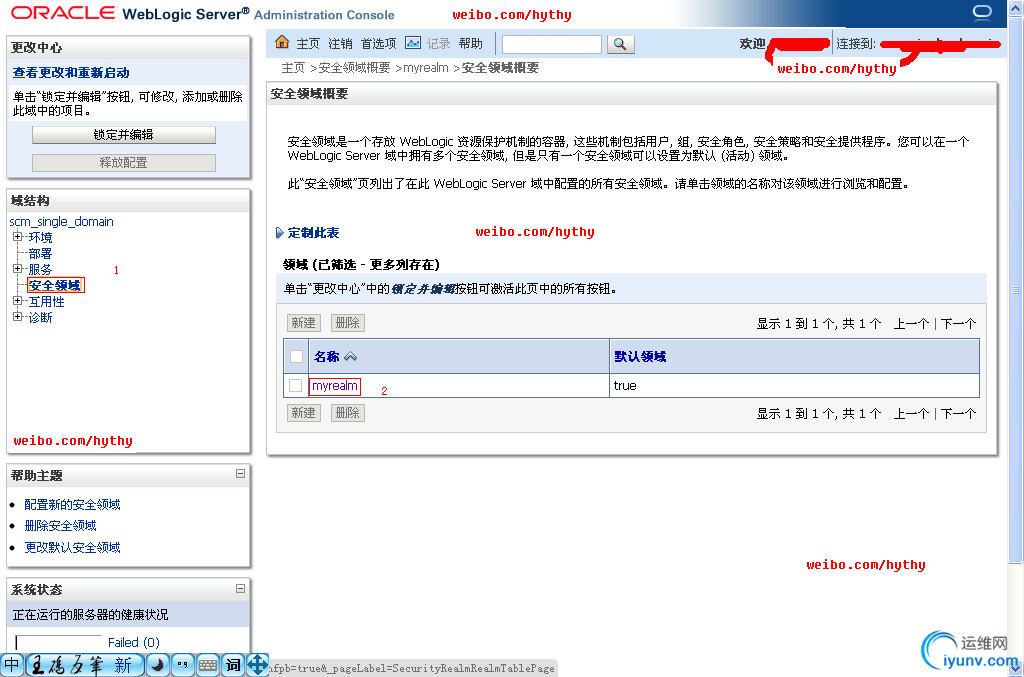Image resolution: width=1024 pixels, height=677 pixels.
Task: Select 部署 in domain tree
Action: [40, 253]
